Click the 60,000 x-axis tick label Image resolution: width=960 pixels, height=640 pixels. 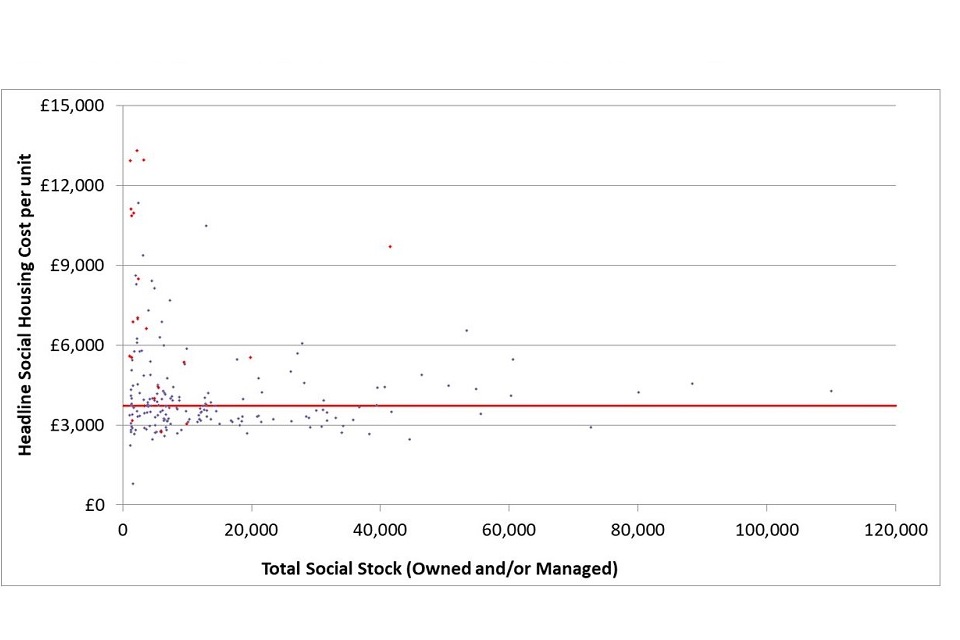509,530
